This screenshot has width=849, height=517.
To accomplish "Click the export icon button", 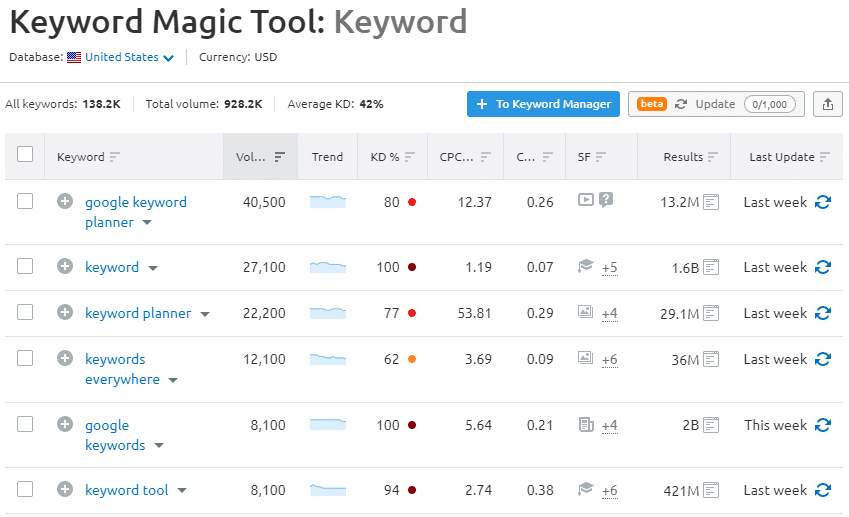I will pyautogui.click(x=828, y=104).
